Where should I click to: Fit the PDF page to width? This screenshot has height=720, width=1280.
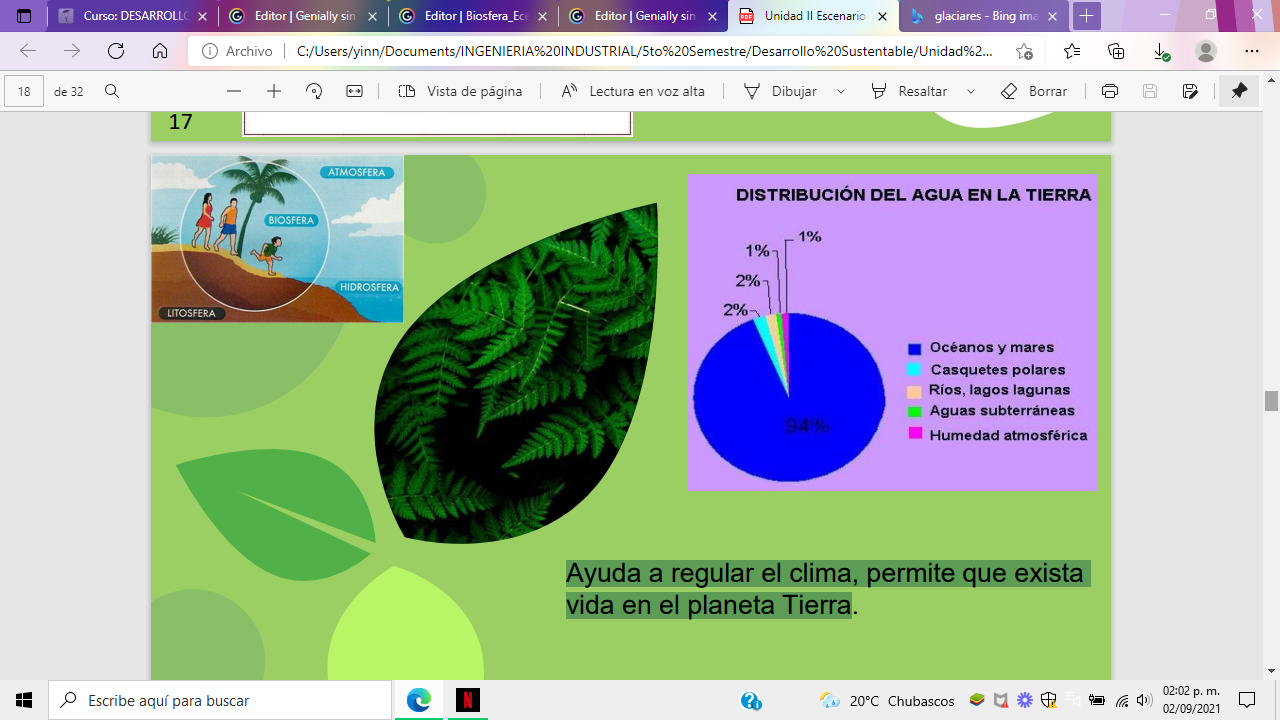[x=354, y=91]
